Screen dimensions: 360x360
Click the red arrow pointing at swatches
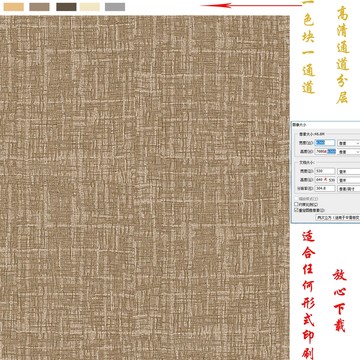coord(252,5)
